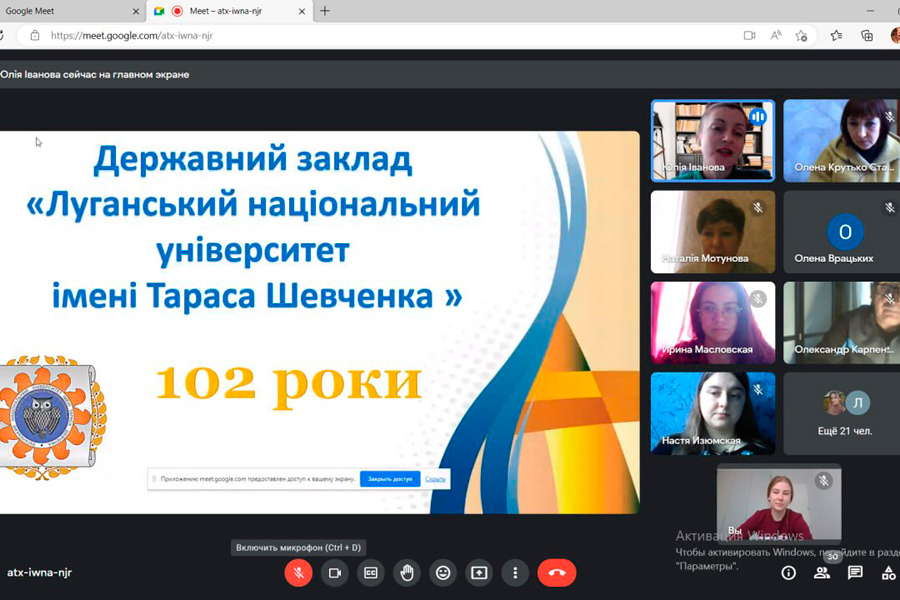This screenshot has height=600, width=900.
Task: Select Олександр Карпен video tile
Action: tap(841, 323)
